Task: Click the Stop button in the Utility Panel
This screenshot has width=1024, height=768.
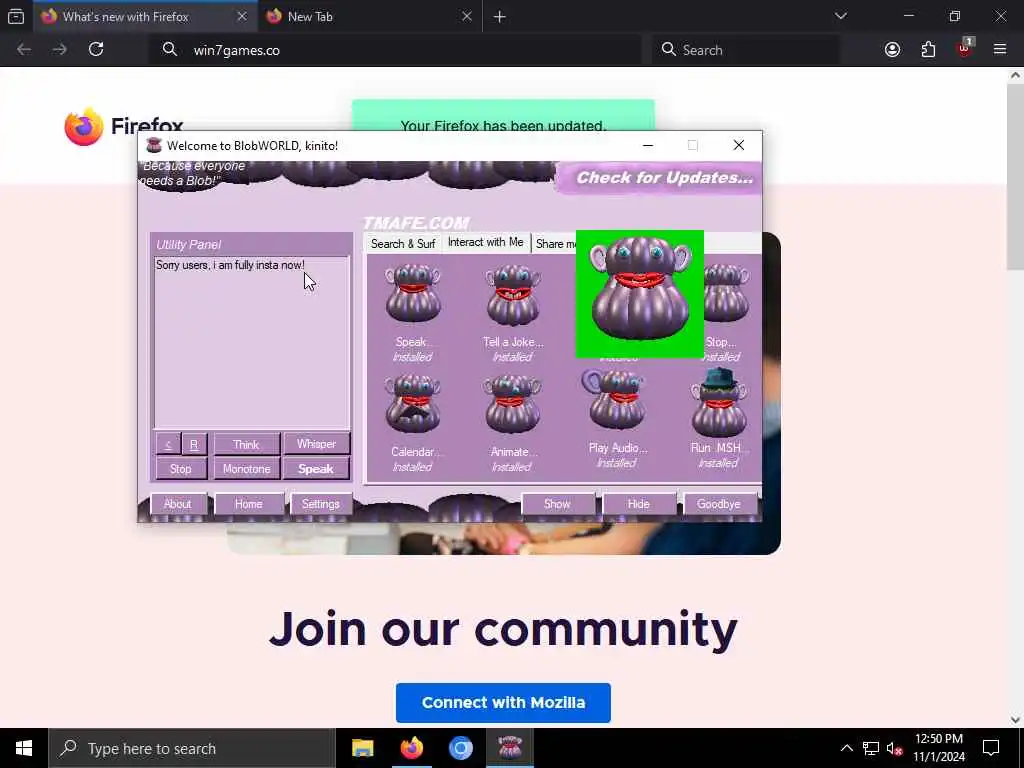Action: [181, 469]
